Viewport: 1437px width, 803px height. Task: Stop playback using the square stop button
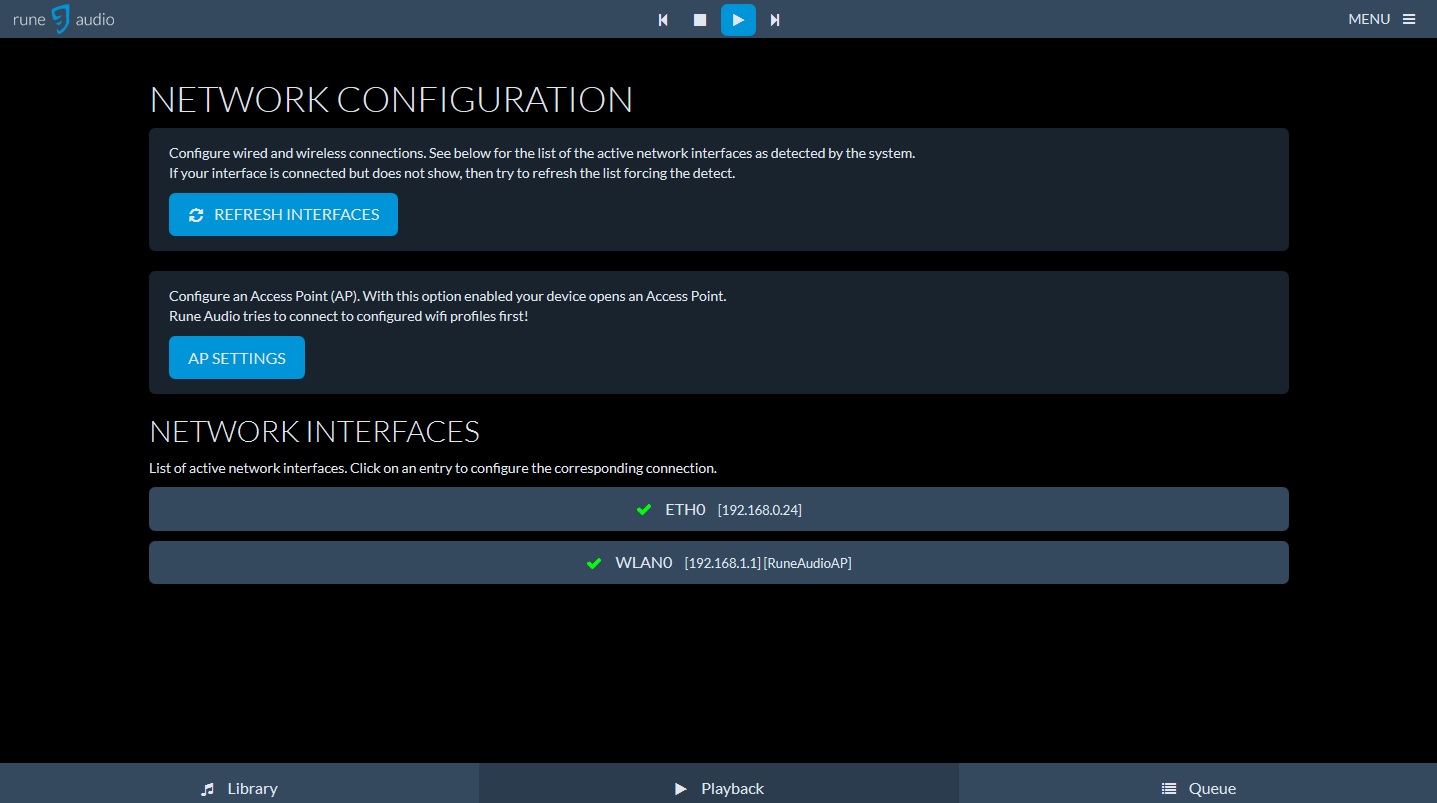700,20
